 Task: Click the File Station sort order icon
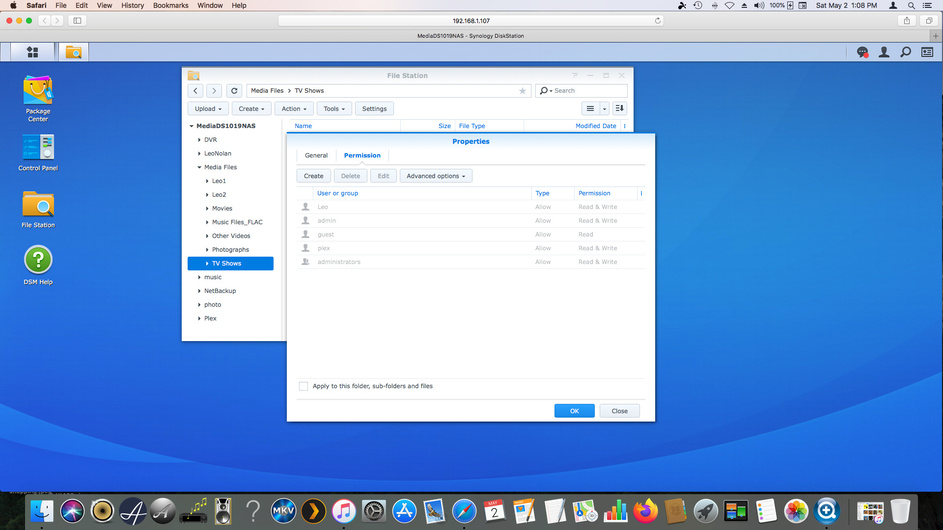pos(619,109)
